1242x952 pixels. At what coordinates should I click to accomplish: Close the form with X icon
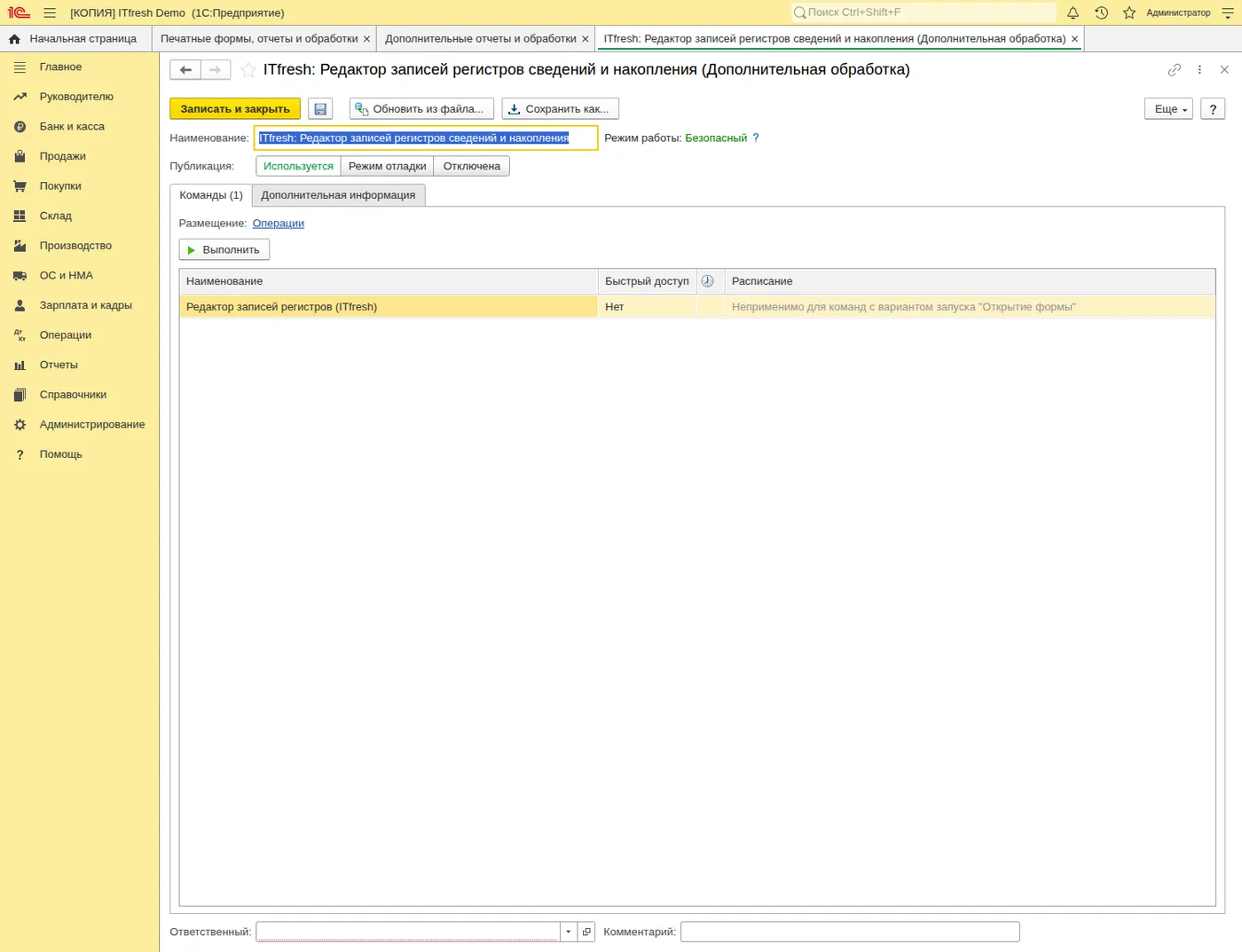coord(1224,70)
